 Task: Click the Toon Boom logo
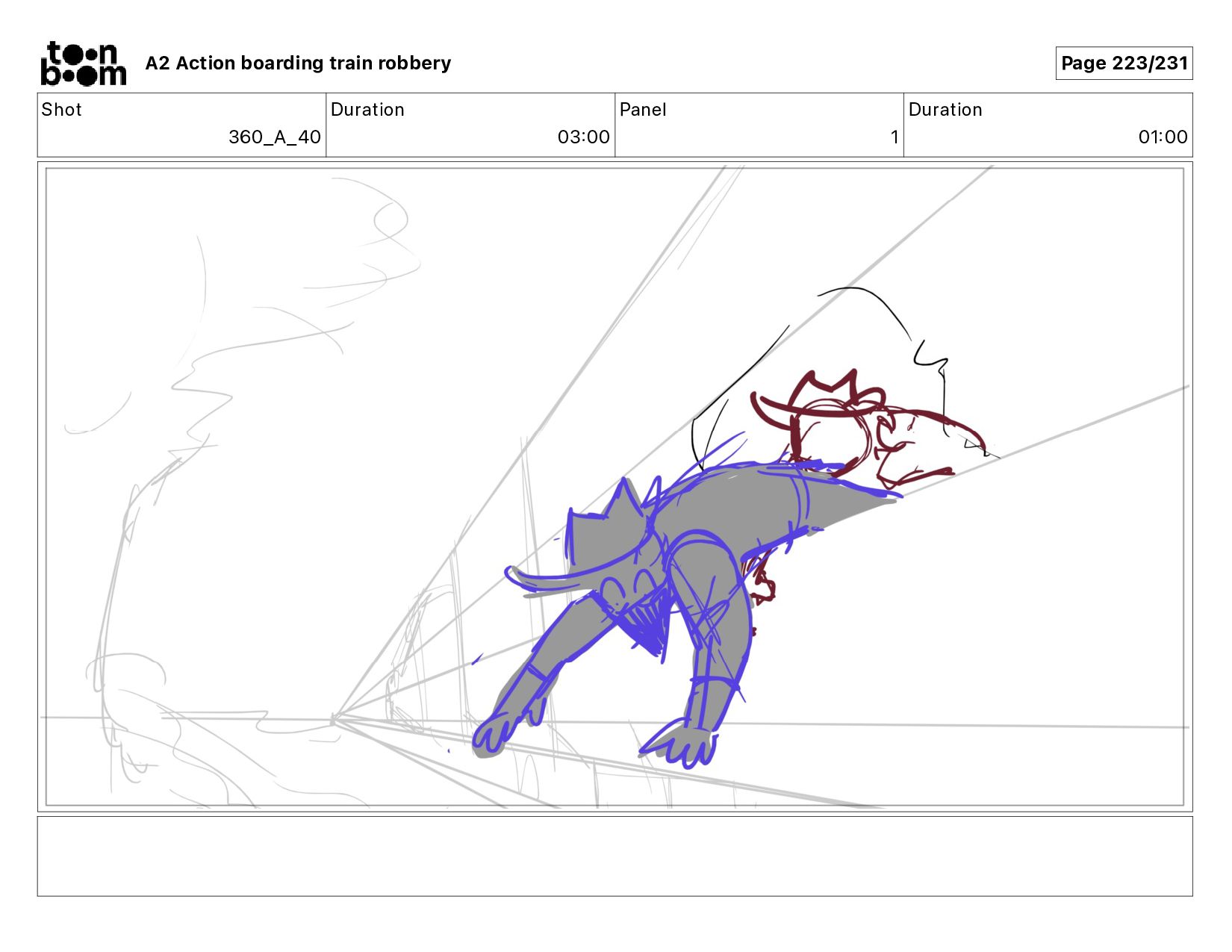coord(83,63)
